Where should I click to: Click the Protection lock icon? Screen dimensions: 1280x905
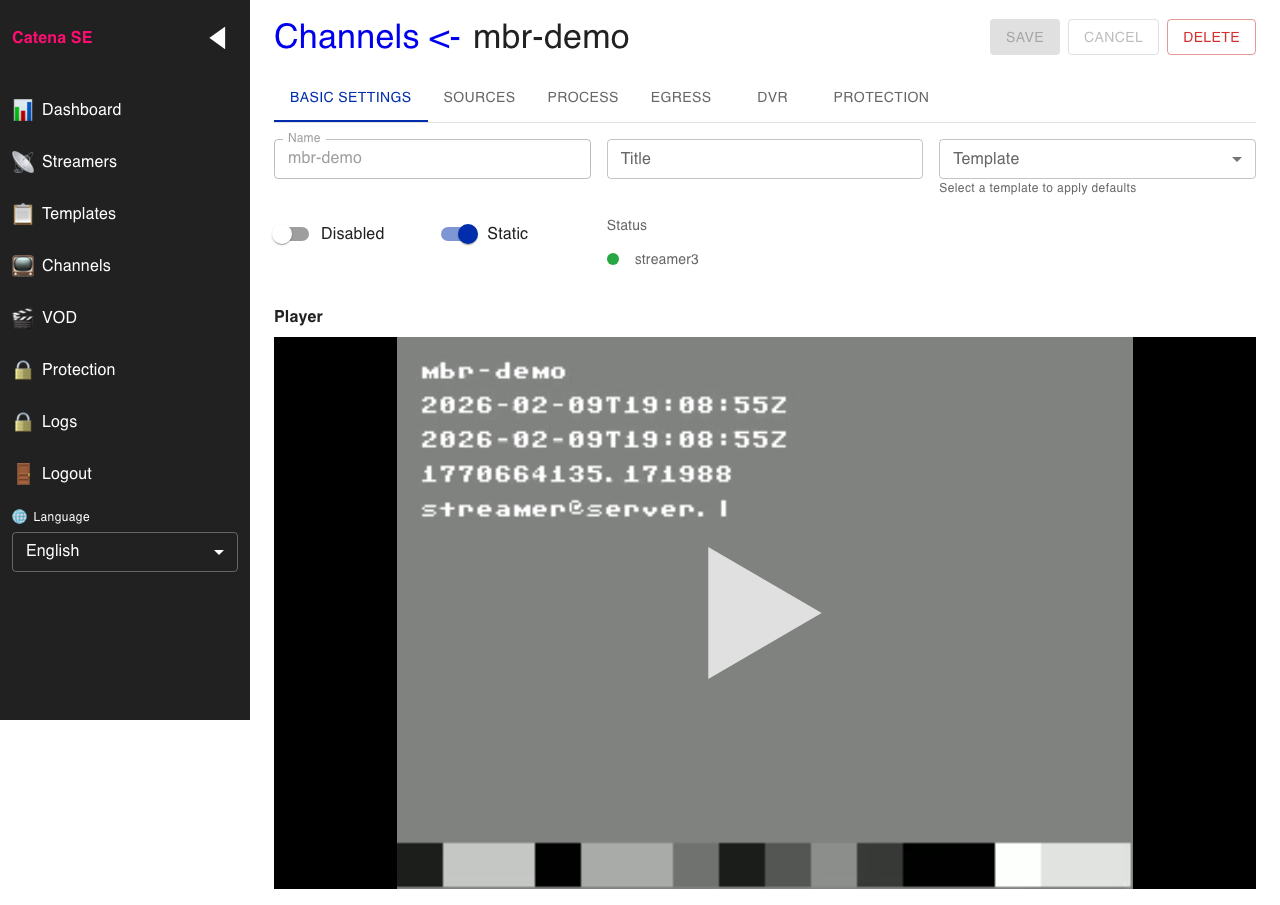click(22, 370)
